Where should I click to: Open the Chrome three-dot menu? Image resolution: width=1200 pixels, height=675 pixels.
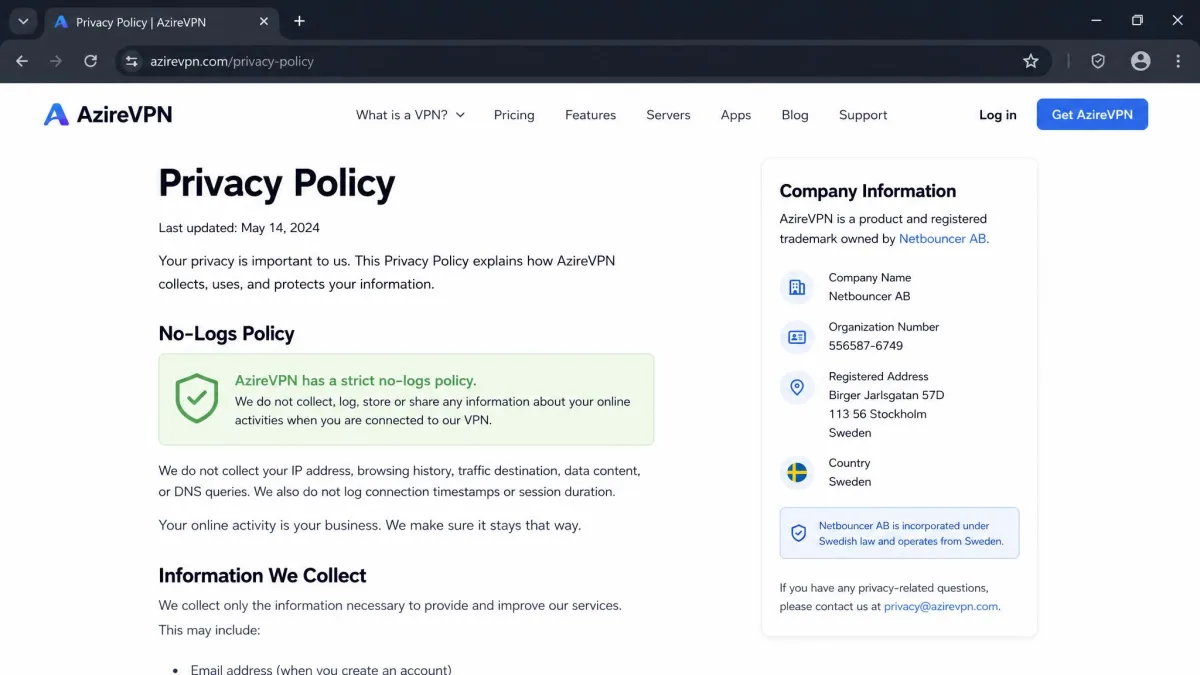coord(1178,61)
